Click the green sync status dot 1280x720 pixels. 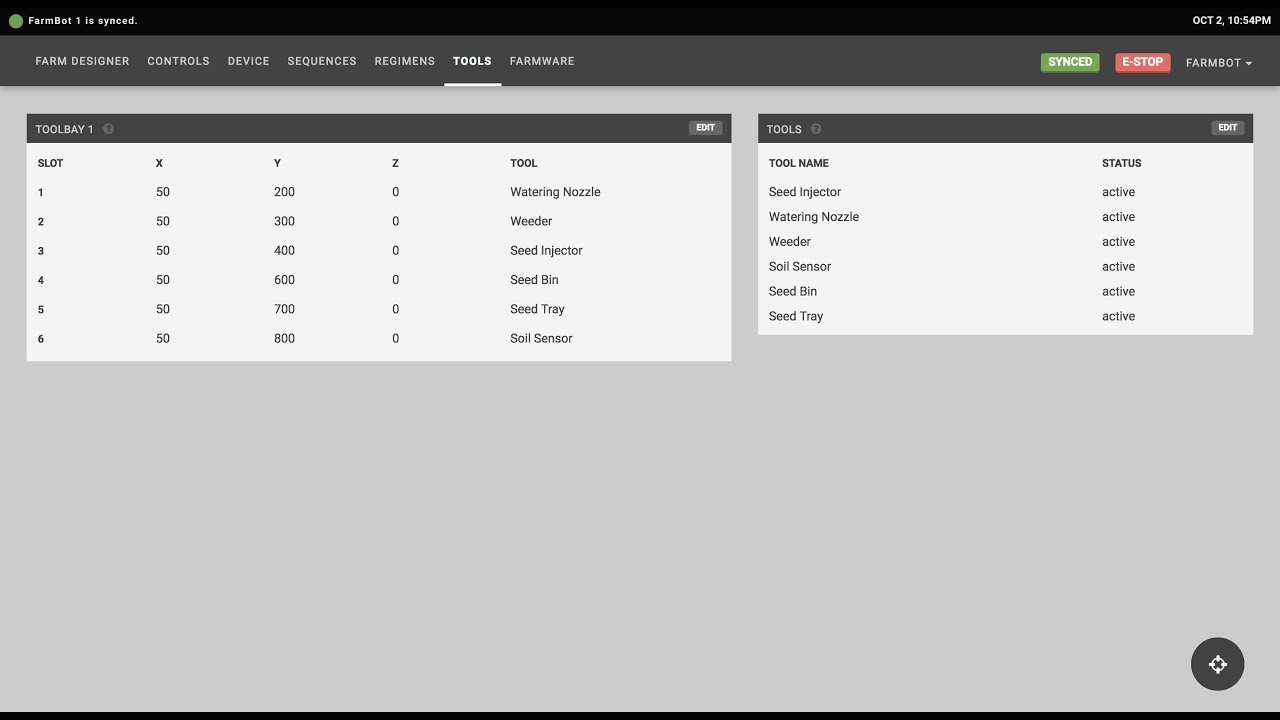coord(16,21)
